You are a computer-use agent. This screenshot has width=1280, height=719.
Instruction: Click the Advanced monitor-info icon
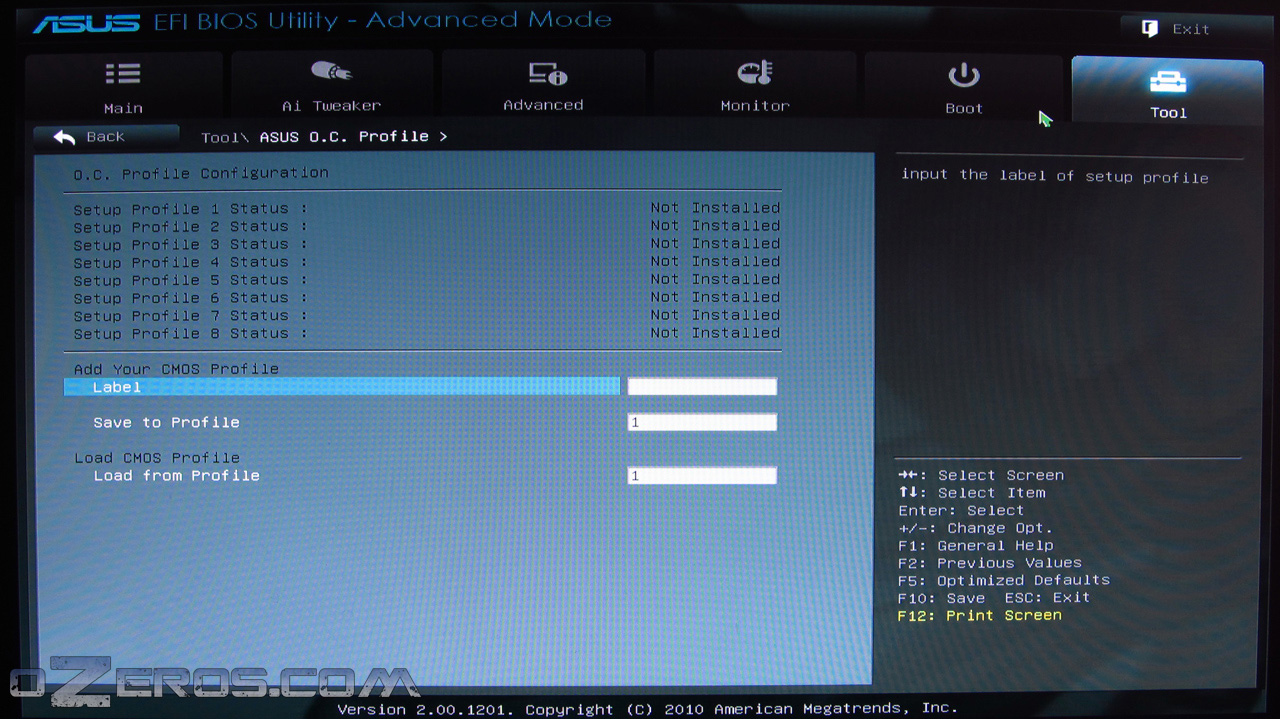547,73
